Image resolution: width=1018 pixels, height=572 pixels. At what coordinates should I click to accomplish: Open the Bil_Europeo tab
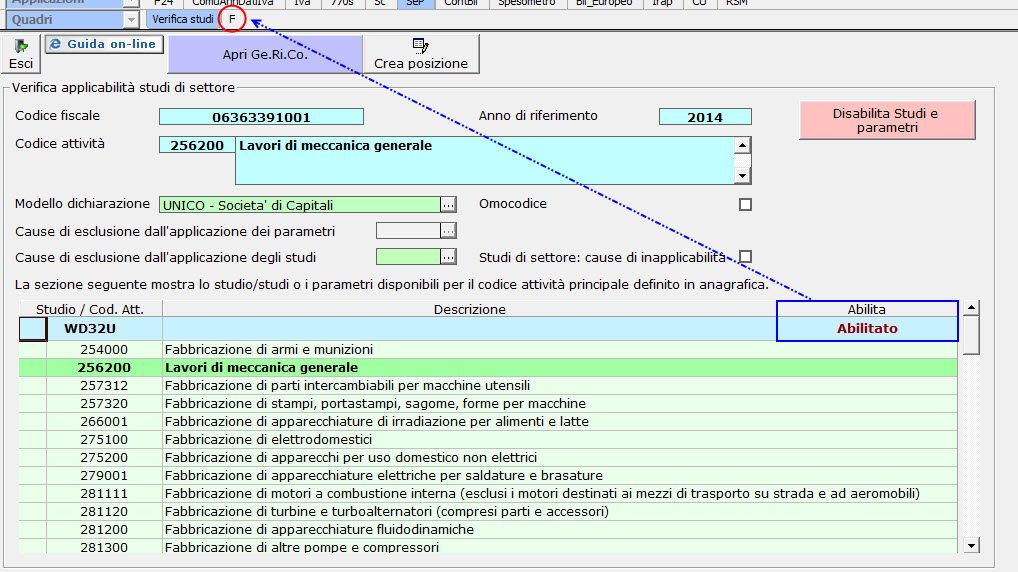[x=604, y=3]
